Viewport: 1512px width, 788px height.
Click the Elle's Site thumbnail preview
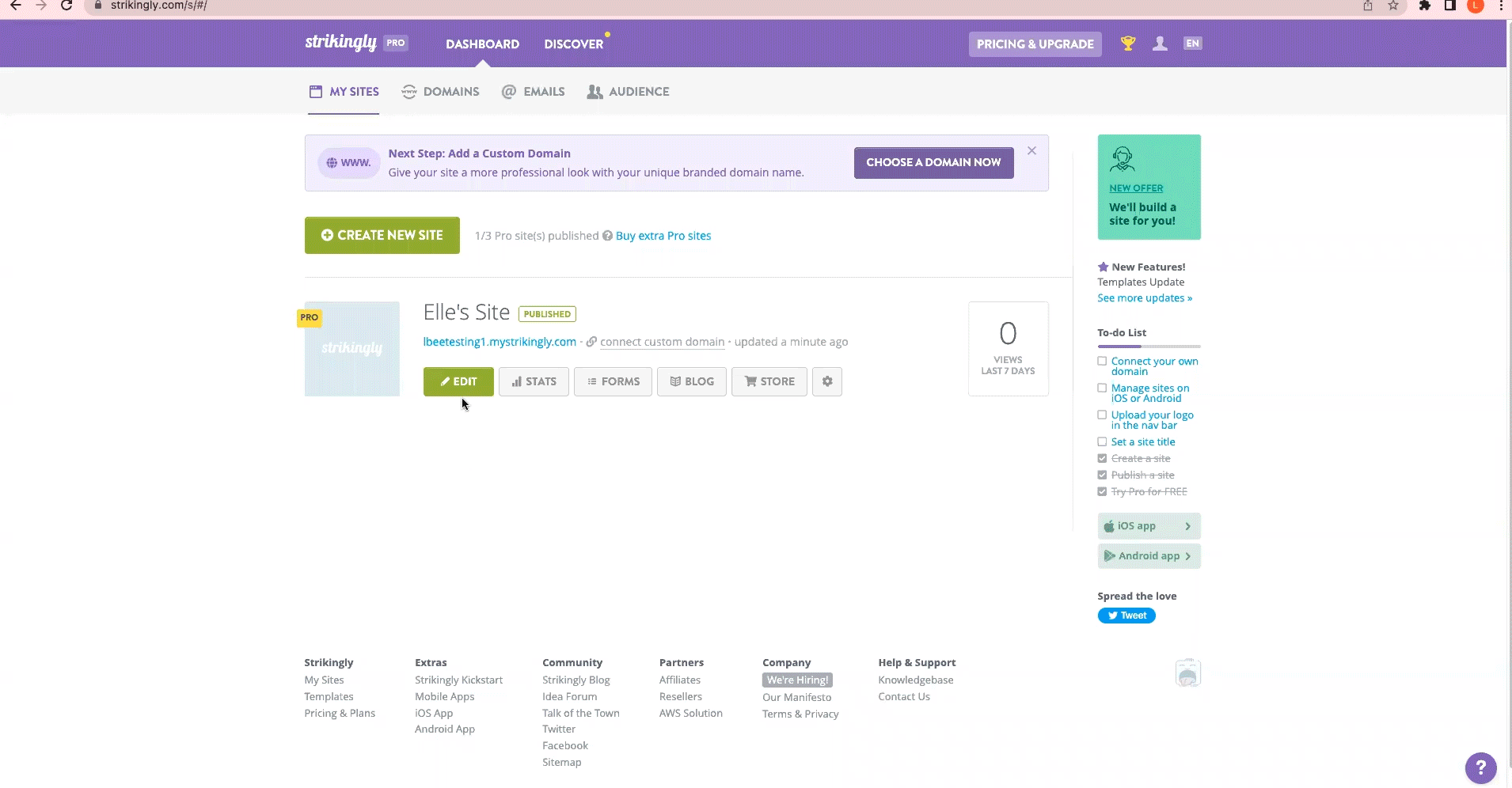[x=352, y=349]
